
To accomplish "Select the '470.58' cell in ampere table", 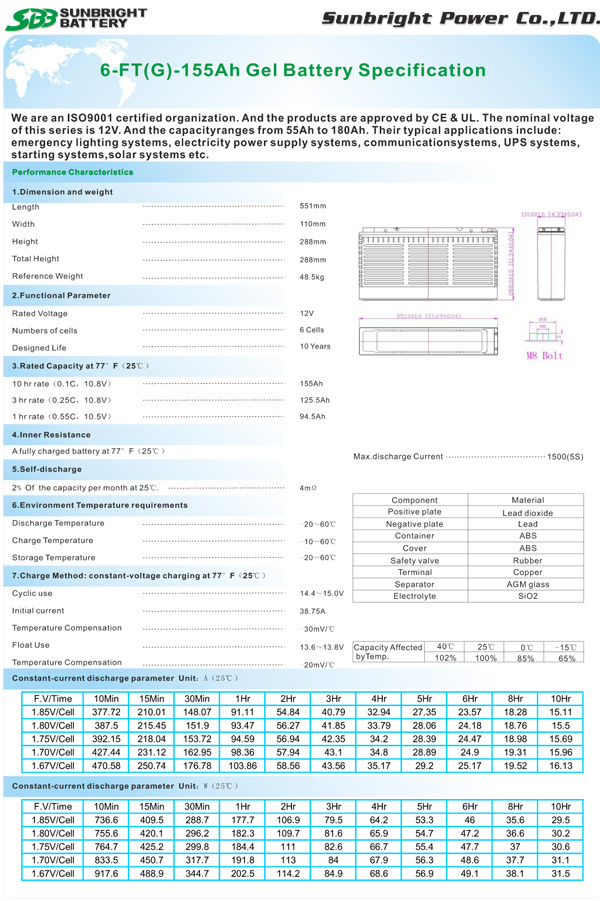I will 106,766.
